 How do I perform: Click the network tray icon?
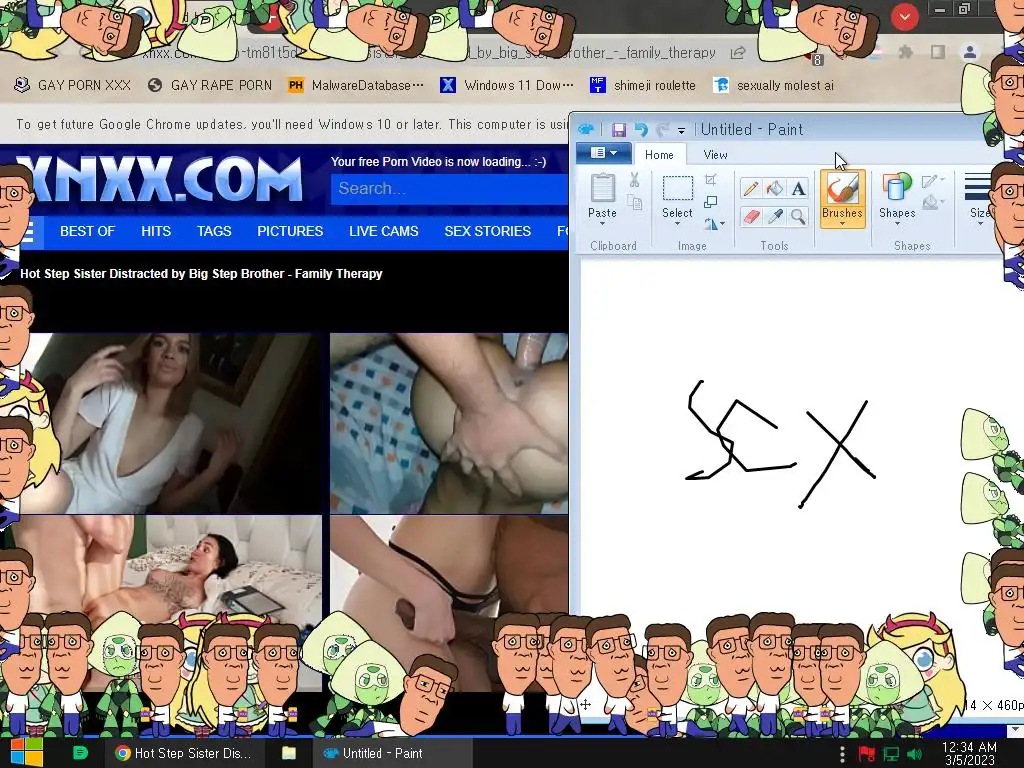[x=891, y=754]
